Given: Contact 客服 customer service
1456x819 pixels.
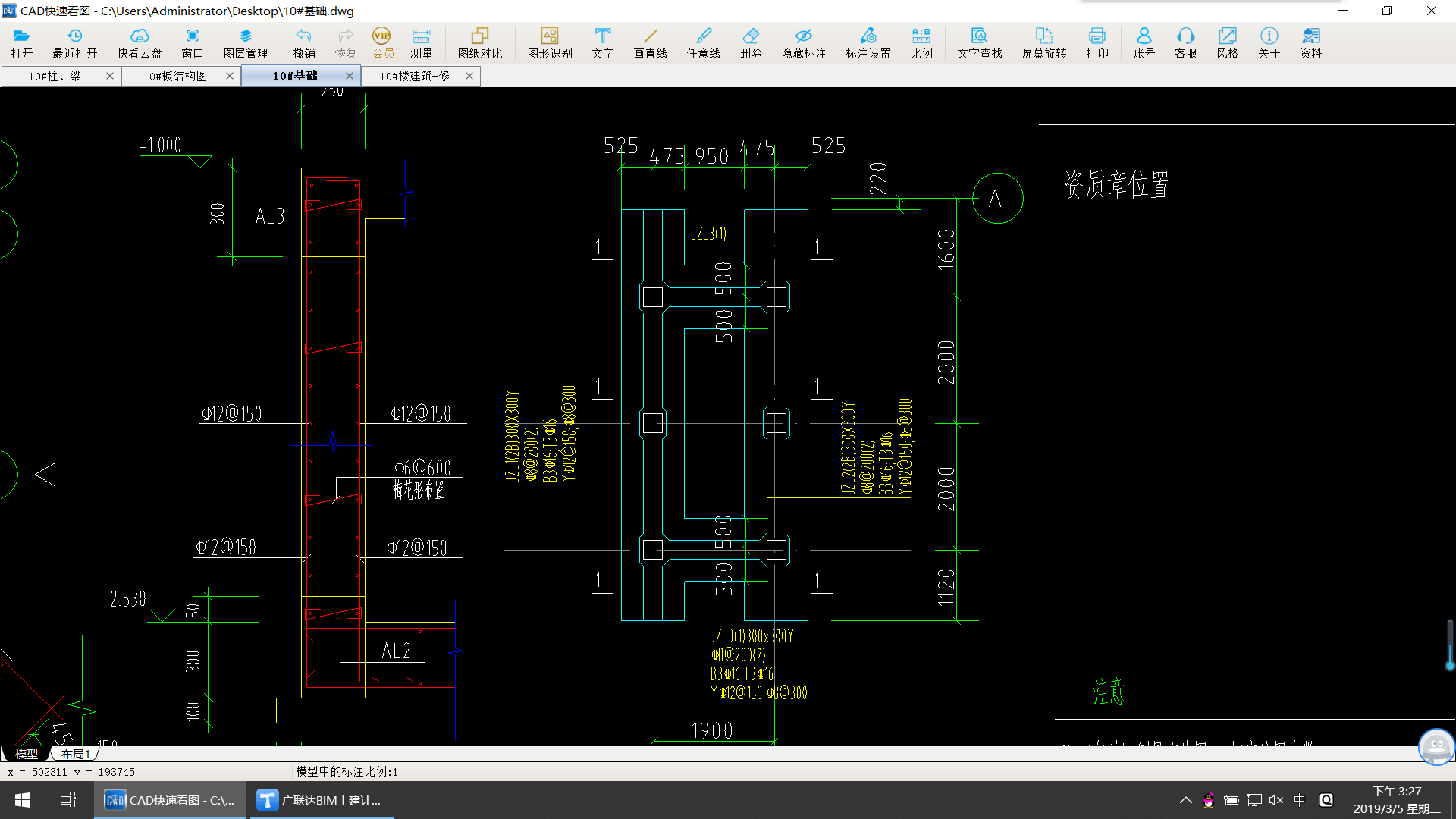Looking at the screenshot, I should pos(1185,43).
